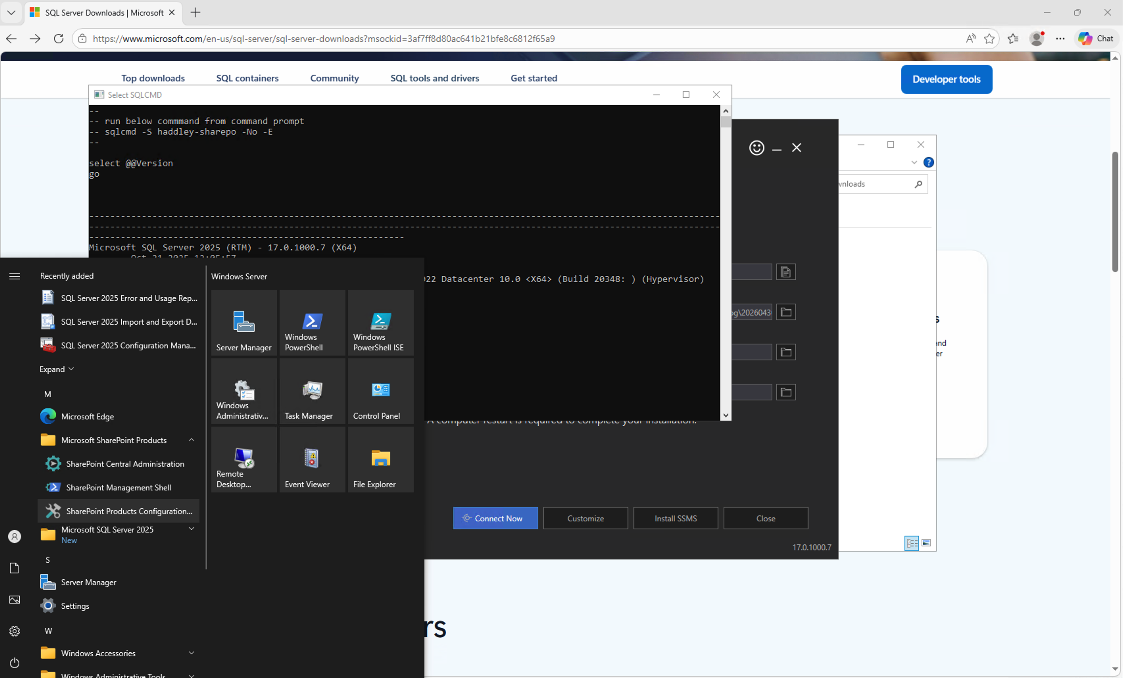Collapse Microsoft SharePoint Products folder
Image resolution: width=1123 pixels, height=678 pixels.
click(x=191, y=440)
